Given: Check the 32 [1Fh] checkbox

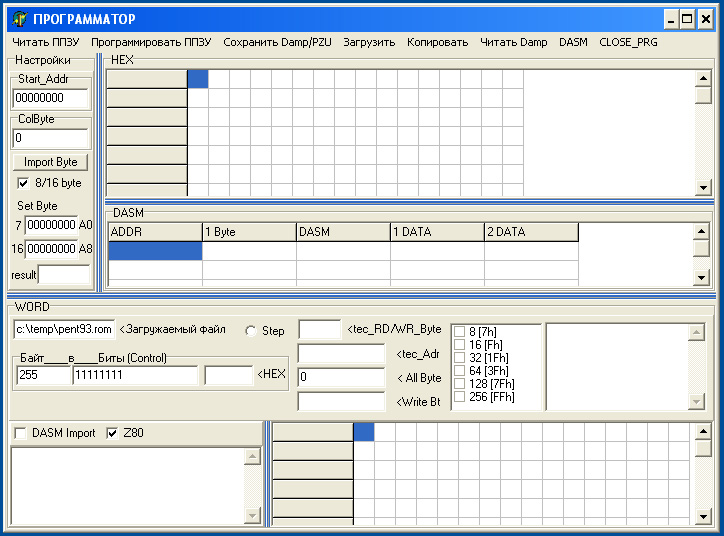Looking at the screenshot, I should (459, 357).
